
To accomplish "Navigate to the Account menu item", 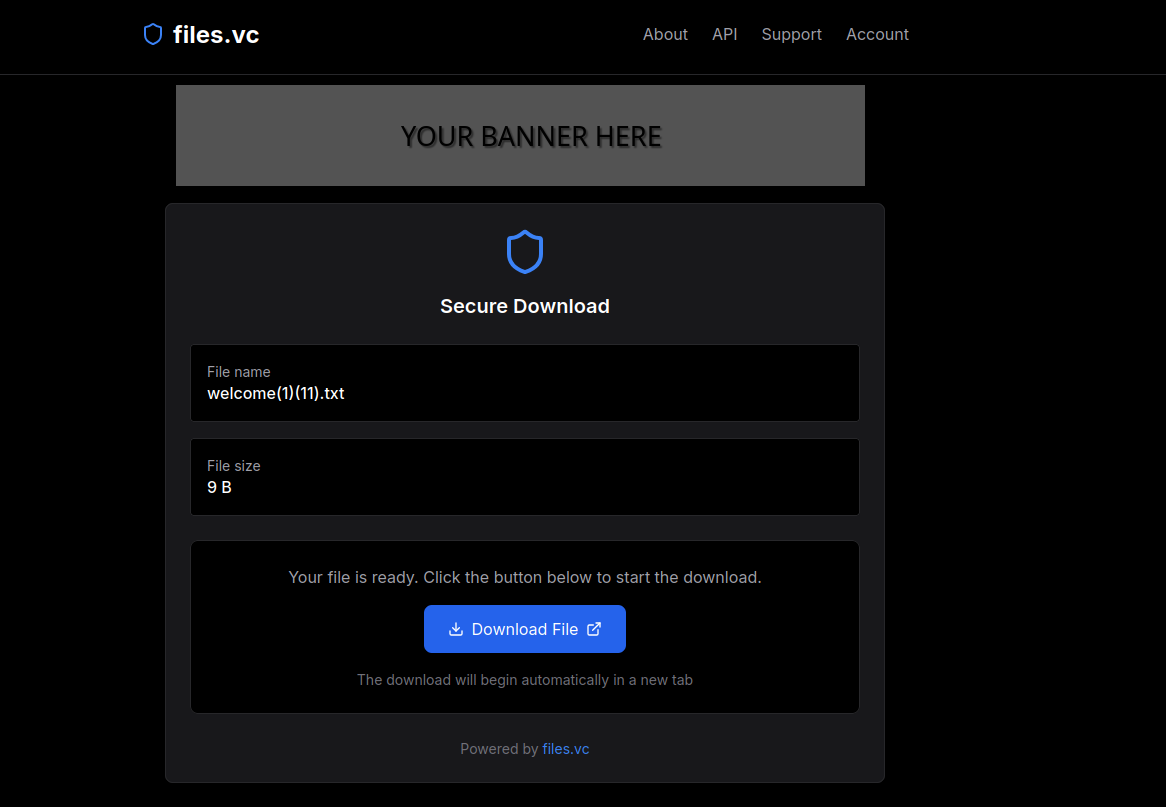I will pos(877,34).
